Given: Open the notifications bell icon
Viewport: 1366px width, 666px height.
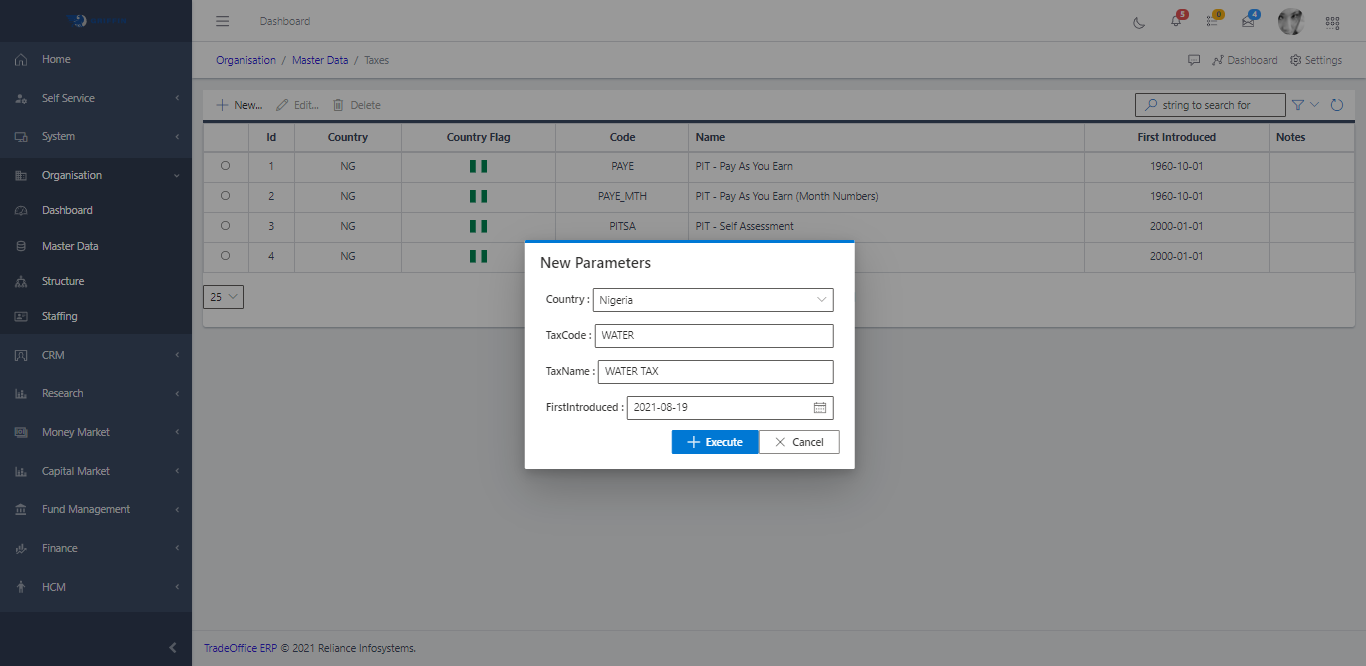Looking at the screenshot, I should pos(1176,22).
